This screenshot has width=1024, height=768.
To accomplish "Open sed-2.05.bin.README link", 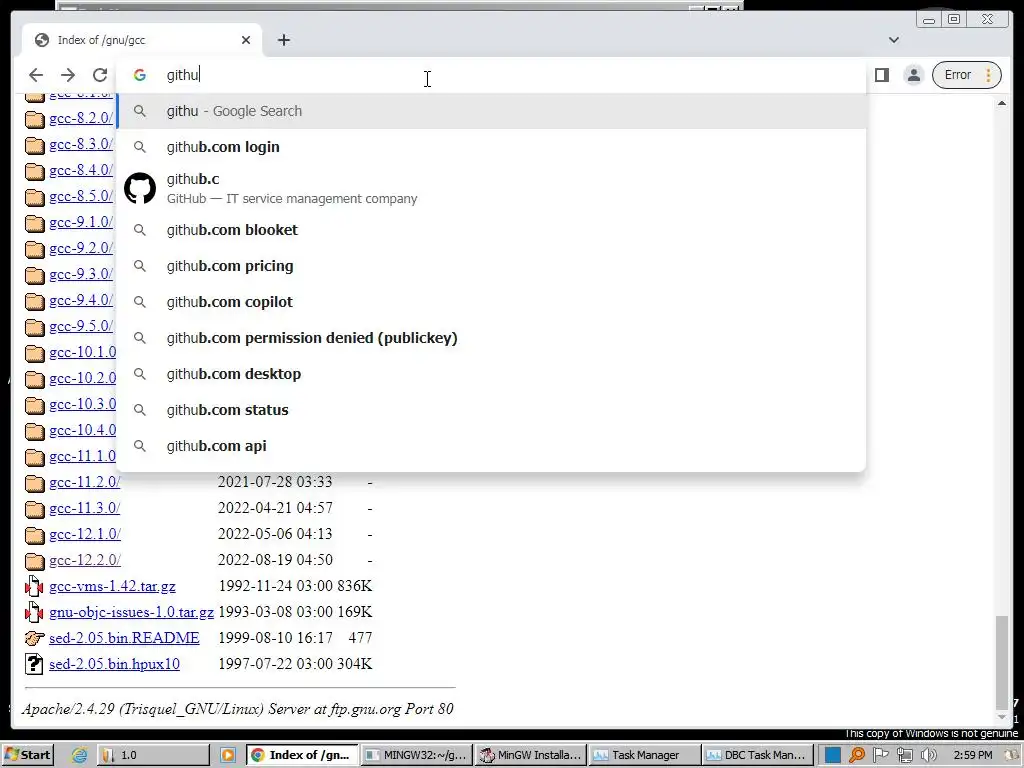I will coord(124,638).
